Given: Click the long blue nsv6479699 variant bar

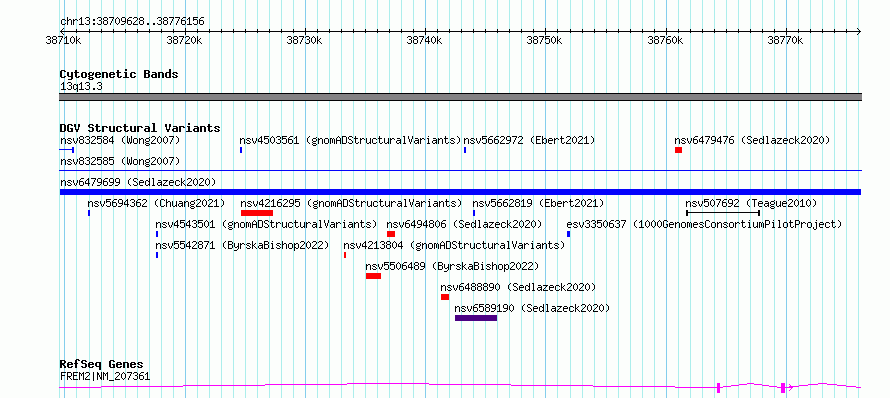Looking at the screenshot, I should [460, 192].
